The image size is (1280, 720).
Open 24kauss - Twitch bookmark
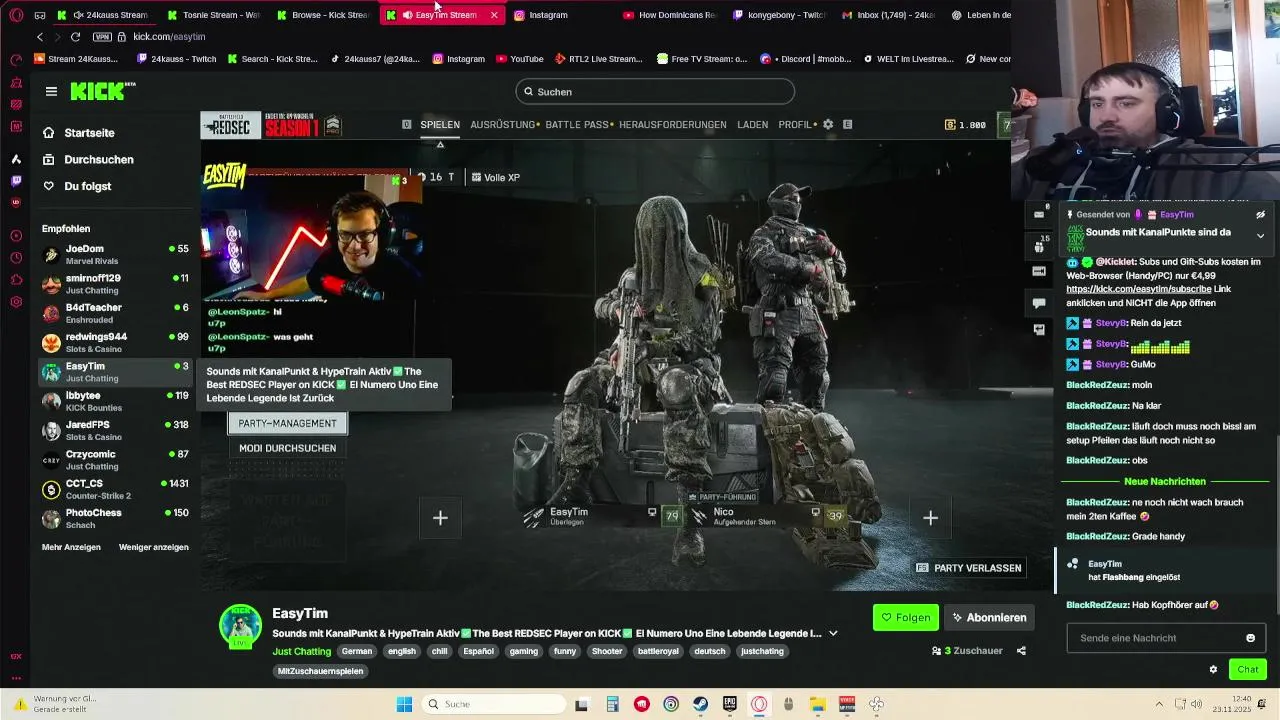pos(176,59)
